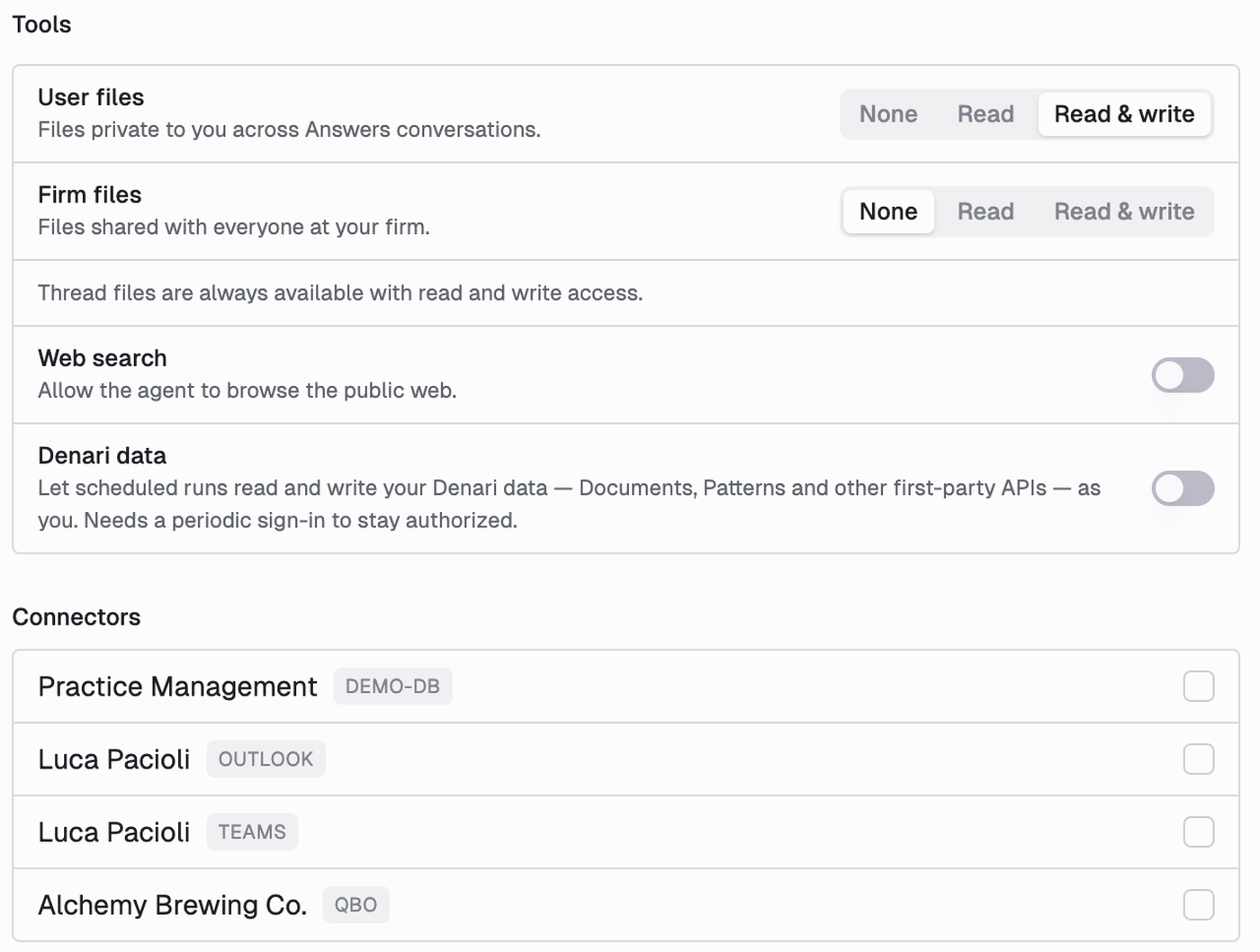Viewport: 1260px width, 952px height.
Task: Click 'Files shared with everyone' description
Action: [234, 227]
